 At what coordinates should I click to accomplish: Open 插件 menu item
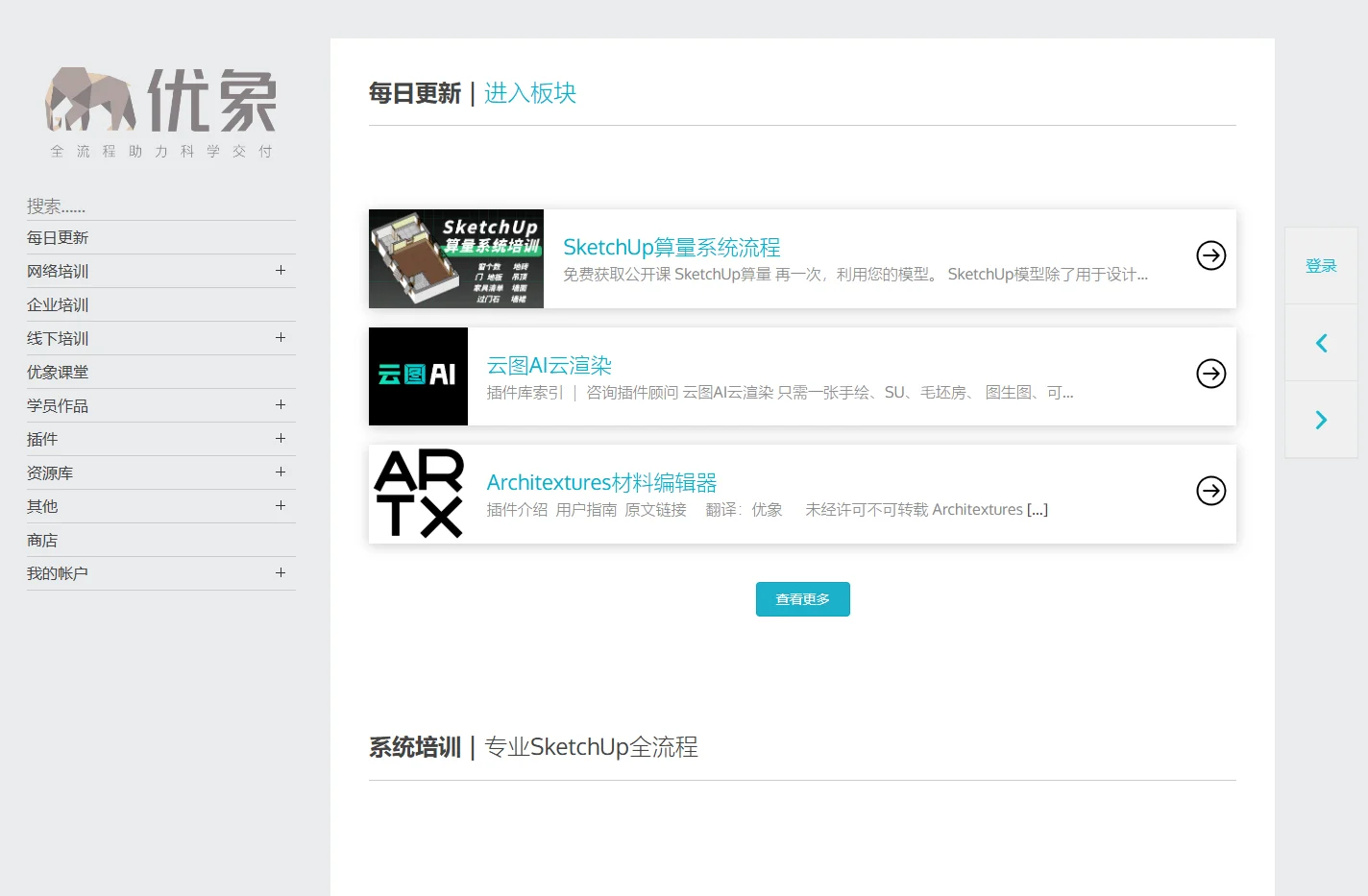pyautogui.click(x=42, y=439)
